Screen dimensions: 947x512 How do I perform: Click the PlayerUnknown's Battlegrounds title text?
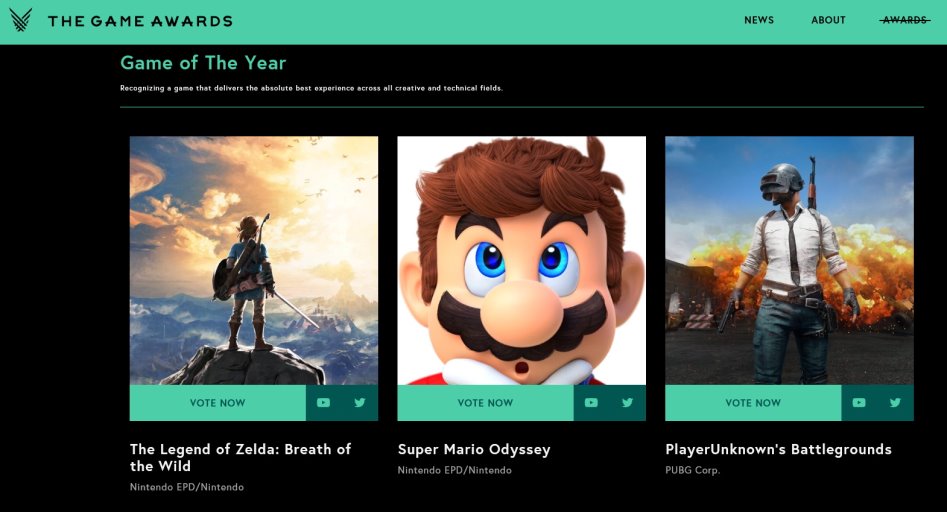click(x=778, y=449)
